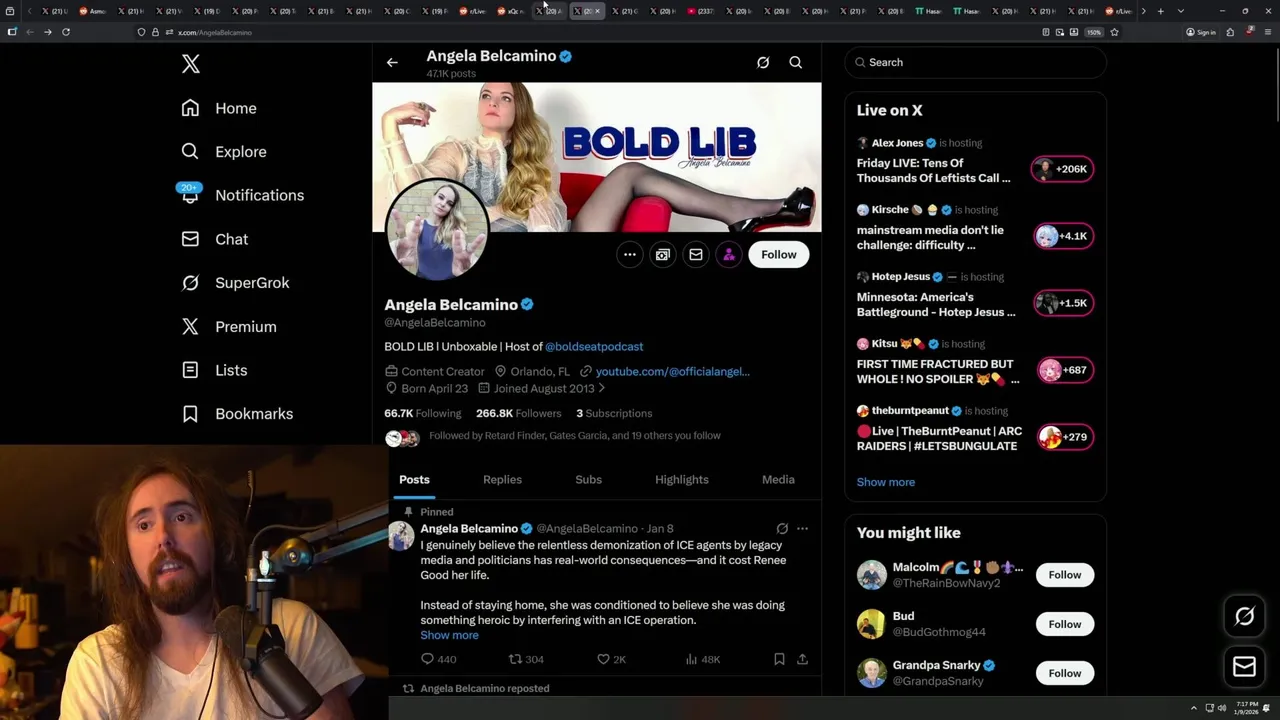
Task: Open Lists in the sidebar
Action: [x=214, y=370]
